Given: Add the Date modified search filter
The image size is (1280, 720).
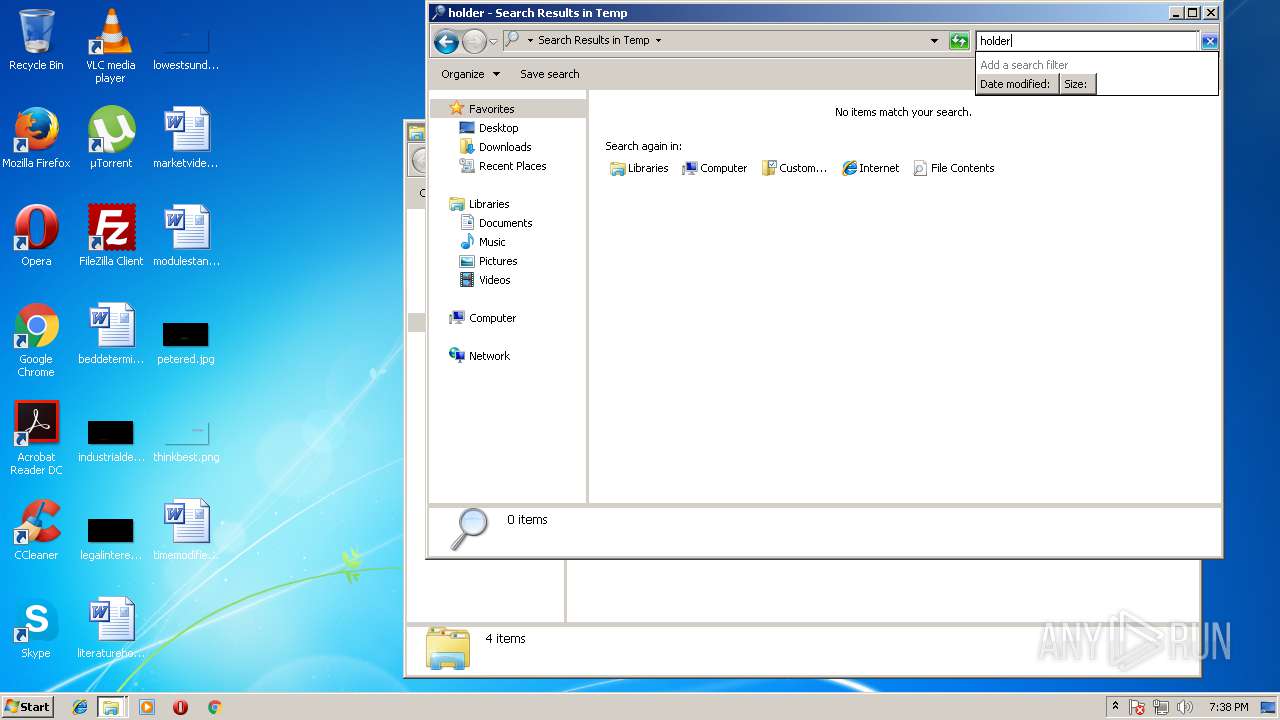Looking at the screenshot, I should coord(1015,84).
